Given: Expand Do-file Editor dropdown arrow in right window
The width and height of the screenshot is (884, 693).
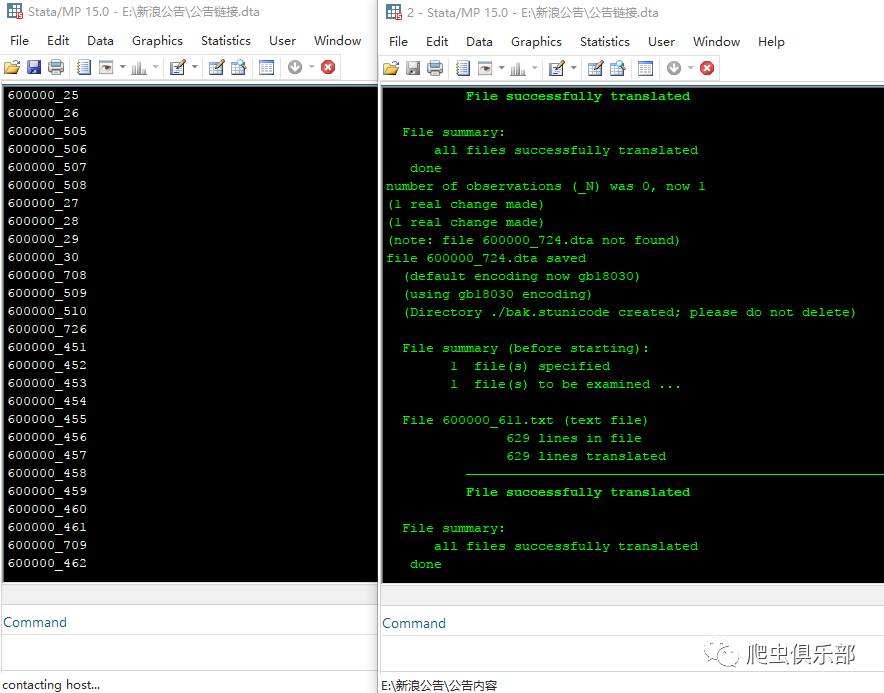Looking at the screenshot, I should [573, 68].
